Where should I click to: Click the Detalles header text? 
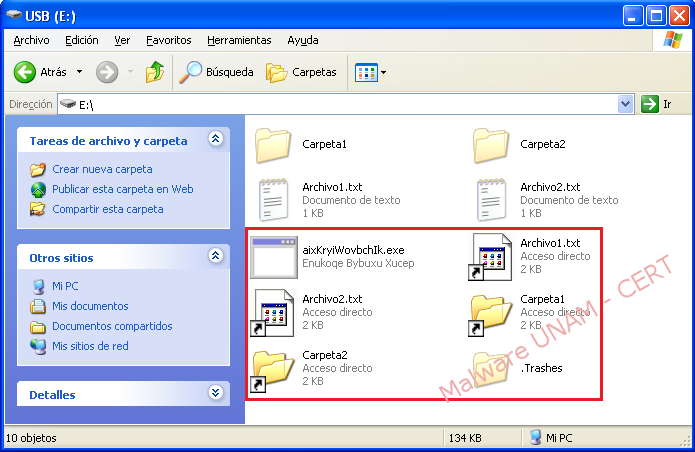click(52, 395)
